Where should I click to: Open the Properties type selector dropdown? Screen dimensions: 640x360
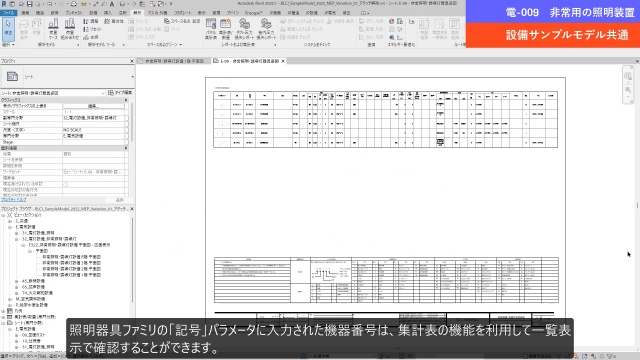(132, 77)
